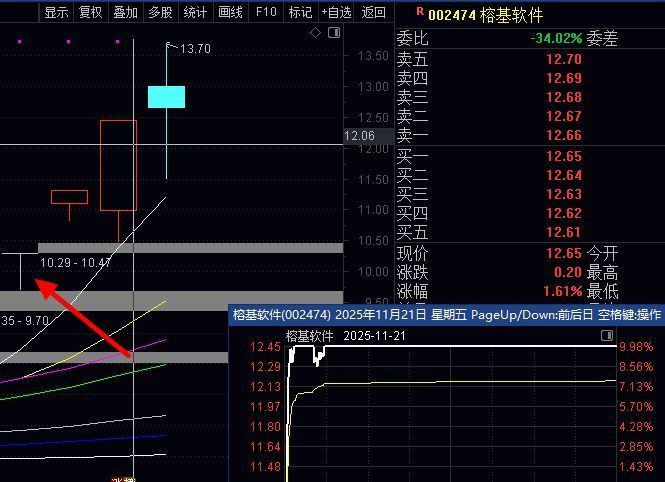Toggle the side panel layout icon
Viewport: 665px width, 482px height.
[333, 32]
